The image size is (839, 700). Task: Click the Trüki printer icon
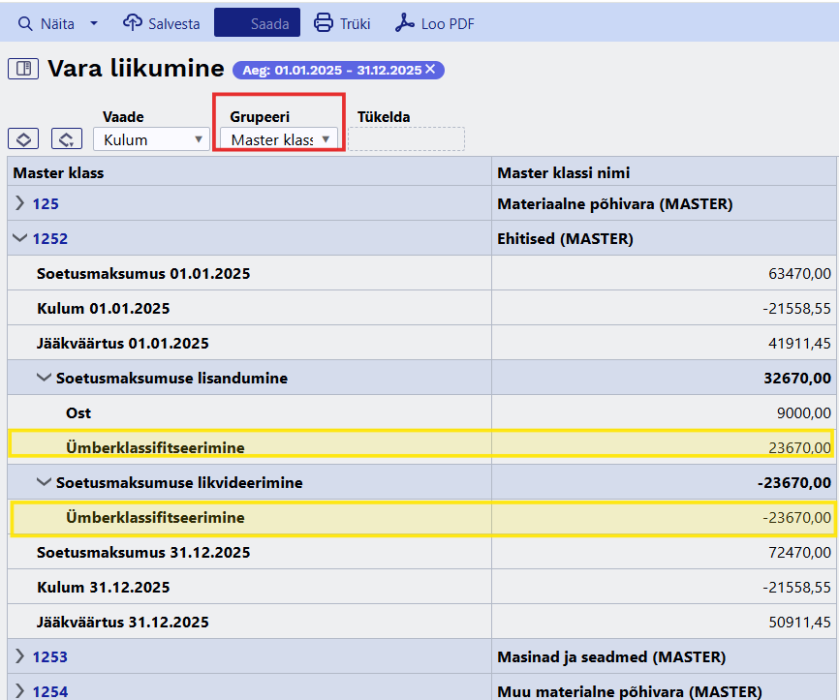323,22
